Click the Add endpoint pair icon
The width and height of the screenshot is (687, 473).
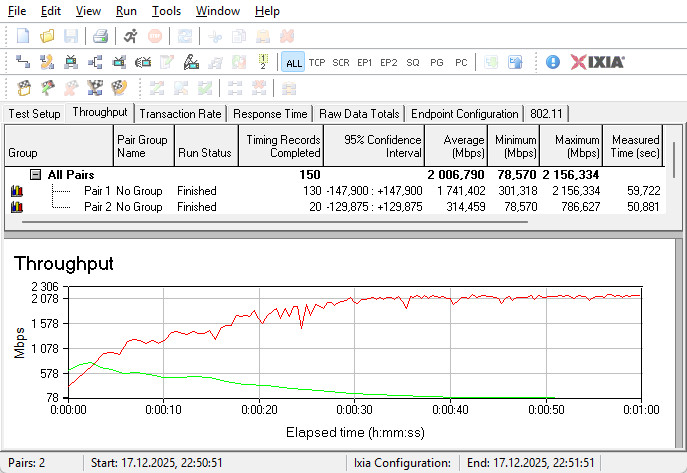[x=23, y=62]
